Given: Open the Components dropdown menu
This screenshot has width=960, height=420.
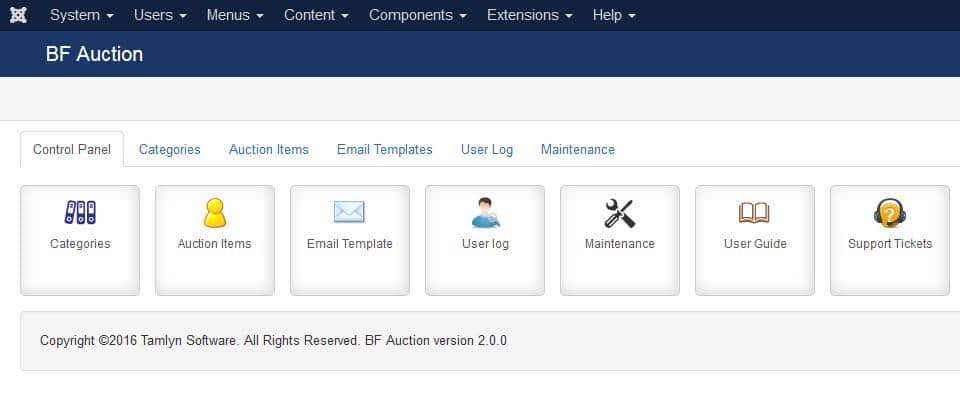Looking at the screenshot, I should coord(418,15).
